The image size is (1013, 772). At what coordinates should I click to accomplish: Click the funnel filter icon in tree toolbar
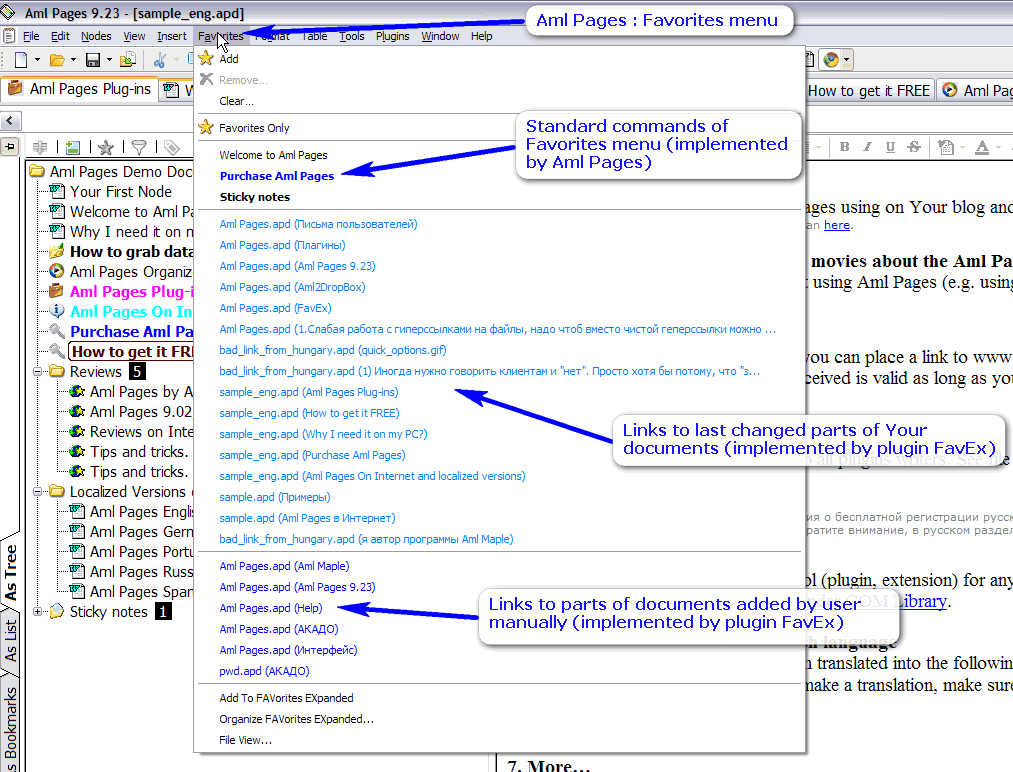pos(139,148)
